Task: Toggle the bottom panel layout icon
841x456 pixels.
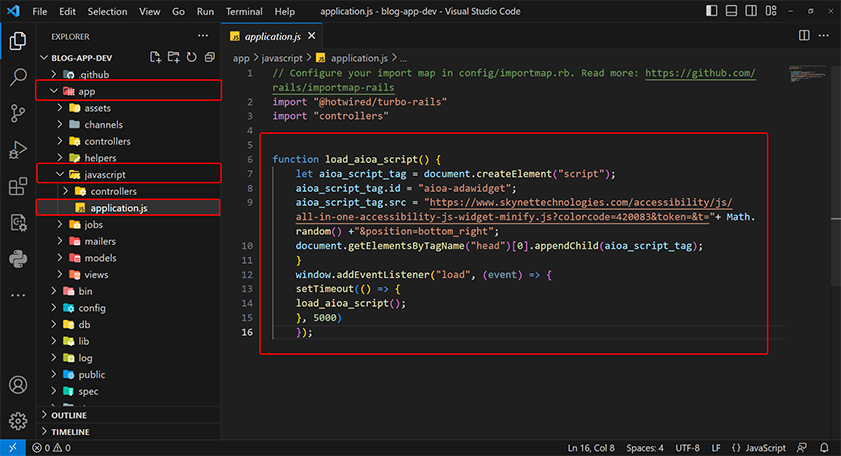Action: pos(731,11)
